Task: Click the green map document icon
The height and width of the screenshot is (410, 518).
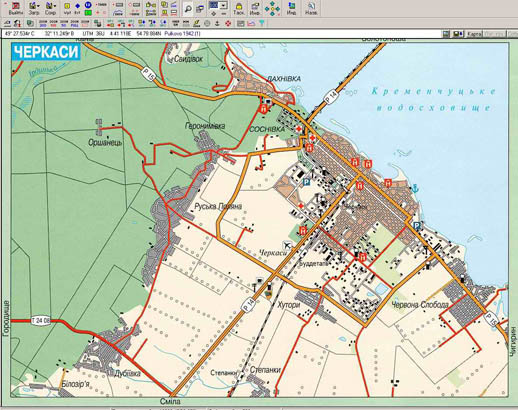Action: click(30, 23)
